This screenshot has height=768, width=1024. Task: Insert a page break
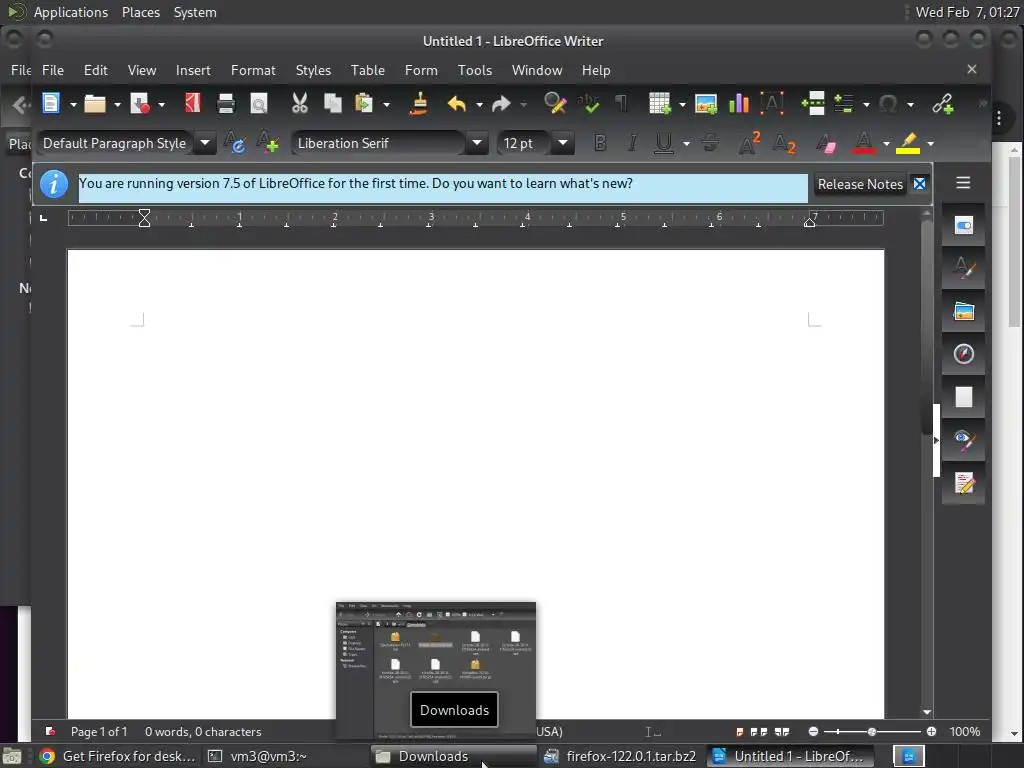813,103
